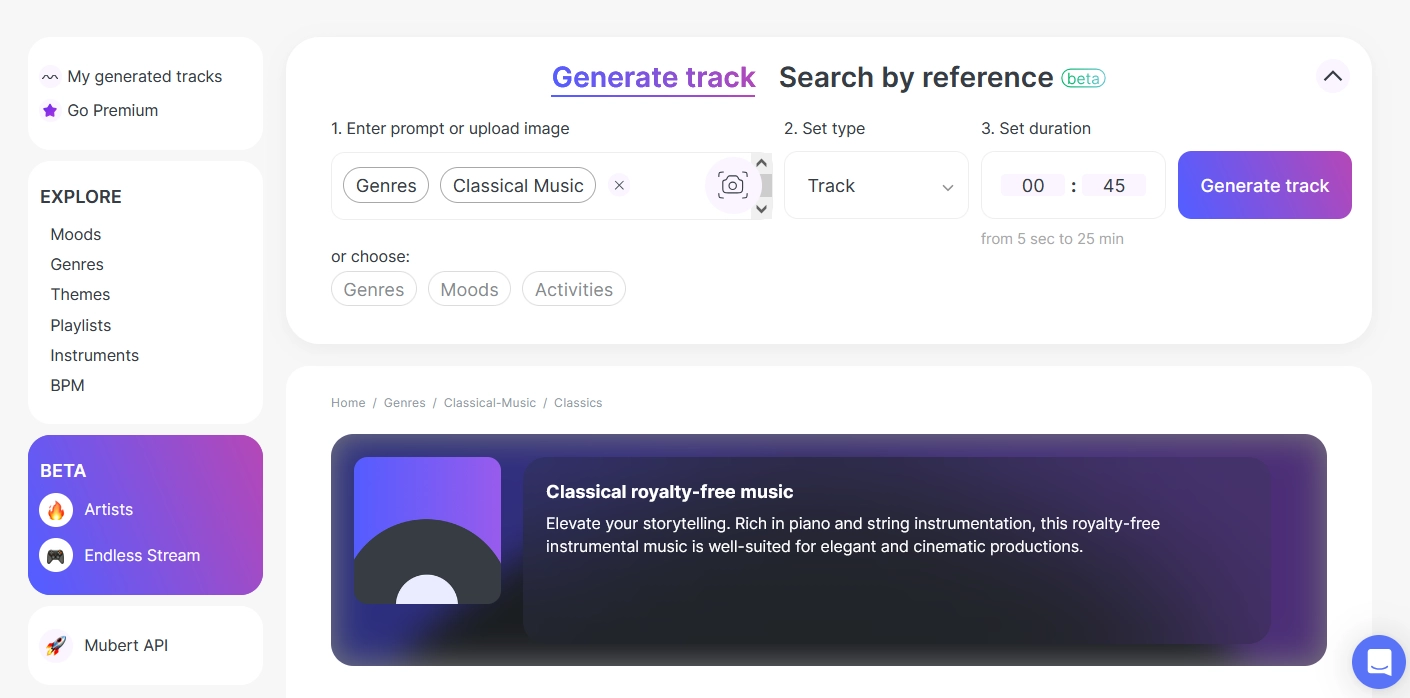Open the BPM page from the sidebar
Screen dimensions: 1410x698
coord(67,385)
